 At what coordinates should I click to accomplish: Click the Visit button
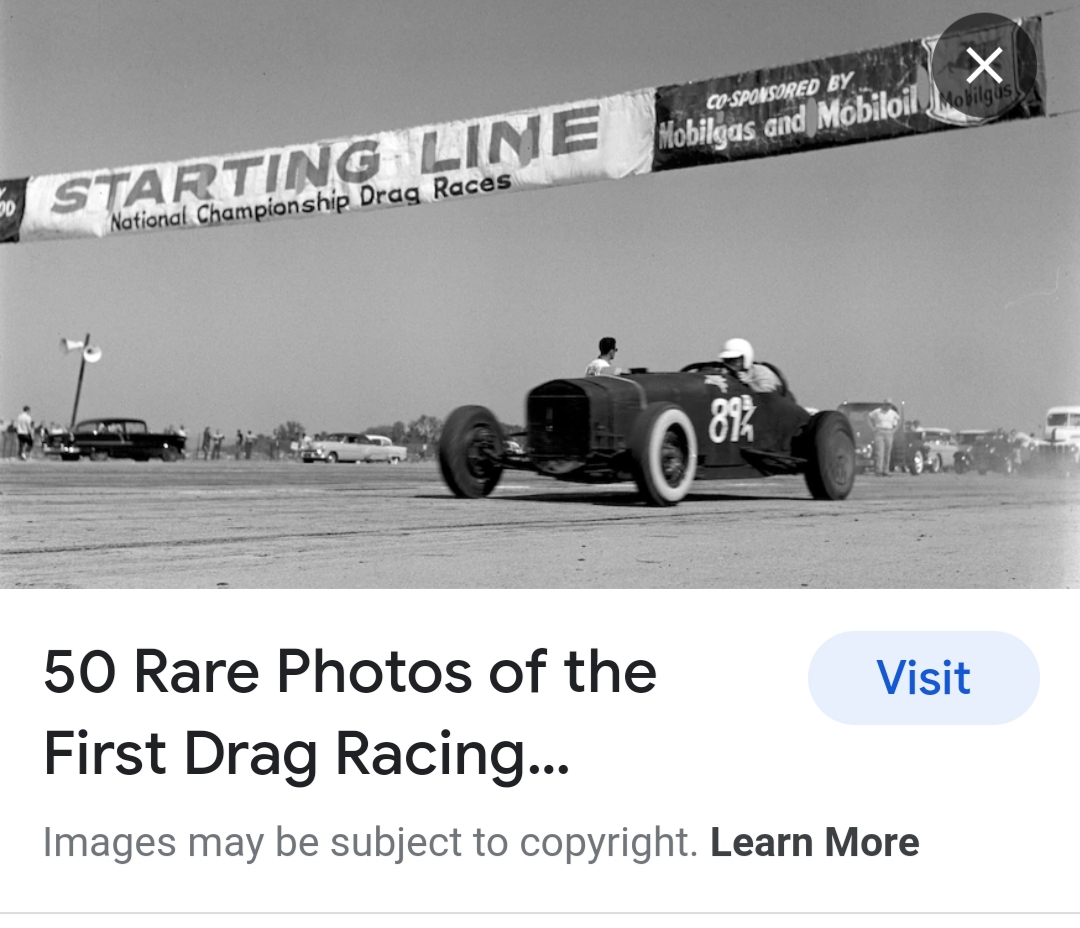click(x=924, y=677)
